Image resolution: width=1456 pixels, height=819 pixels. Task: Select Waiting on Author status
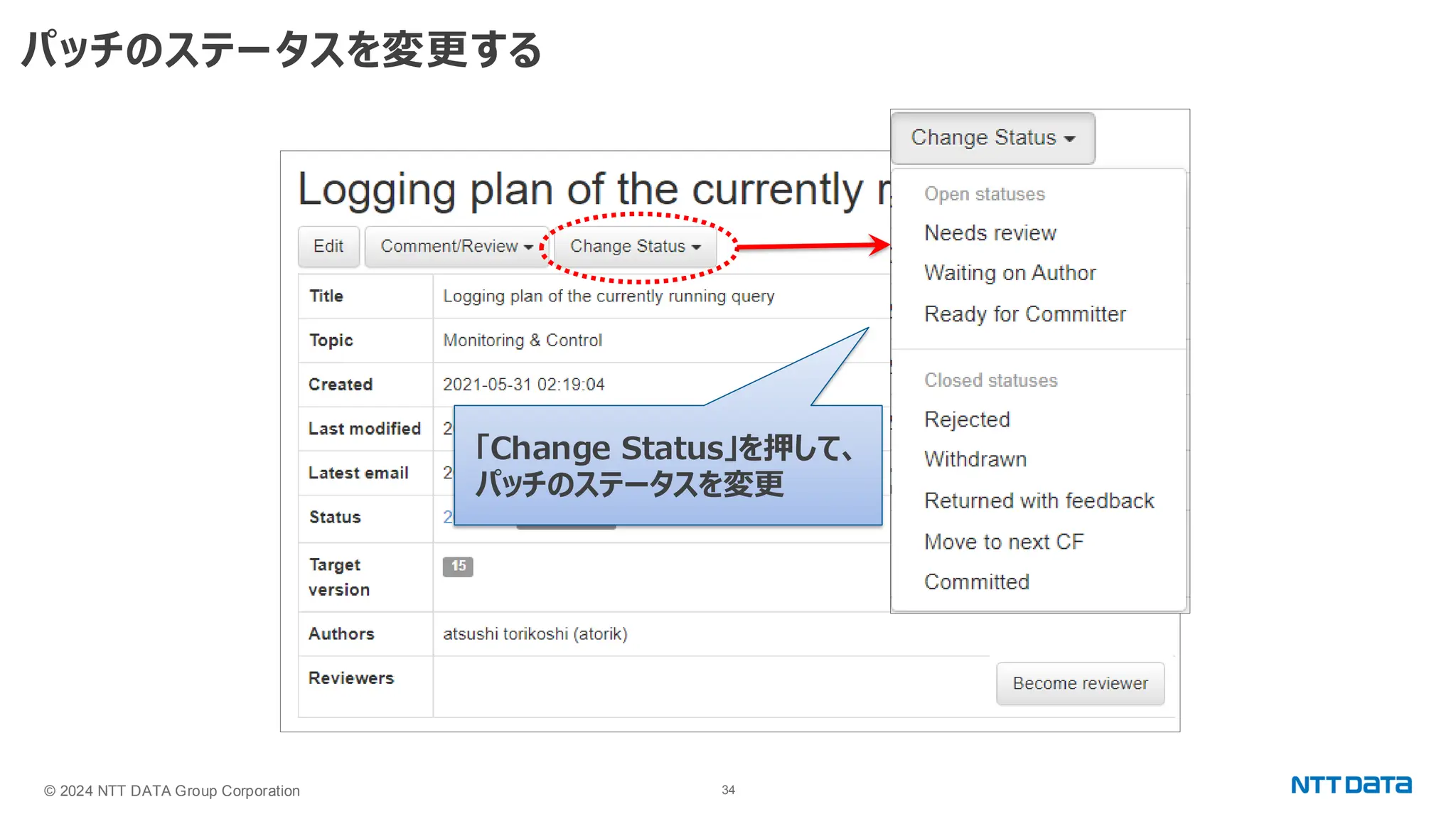(x=1010, y=273)
